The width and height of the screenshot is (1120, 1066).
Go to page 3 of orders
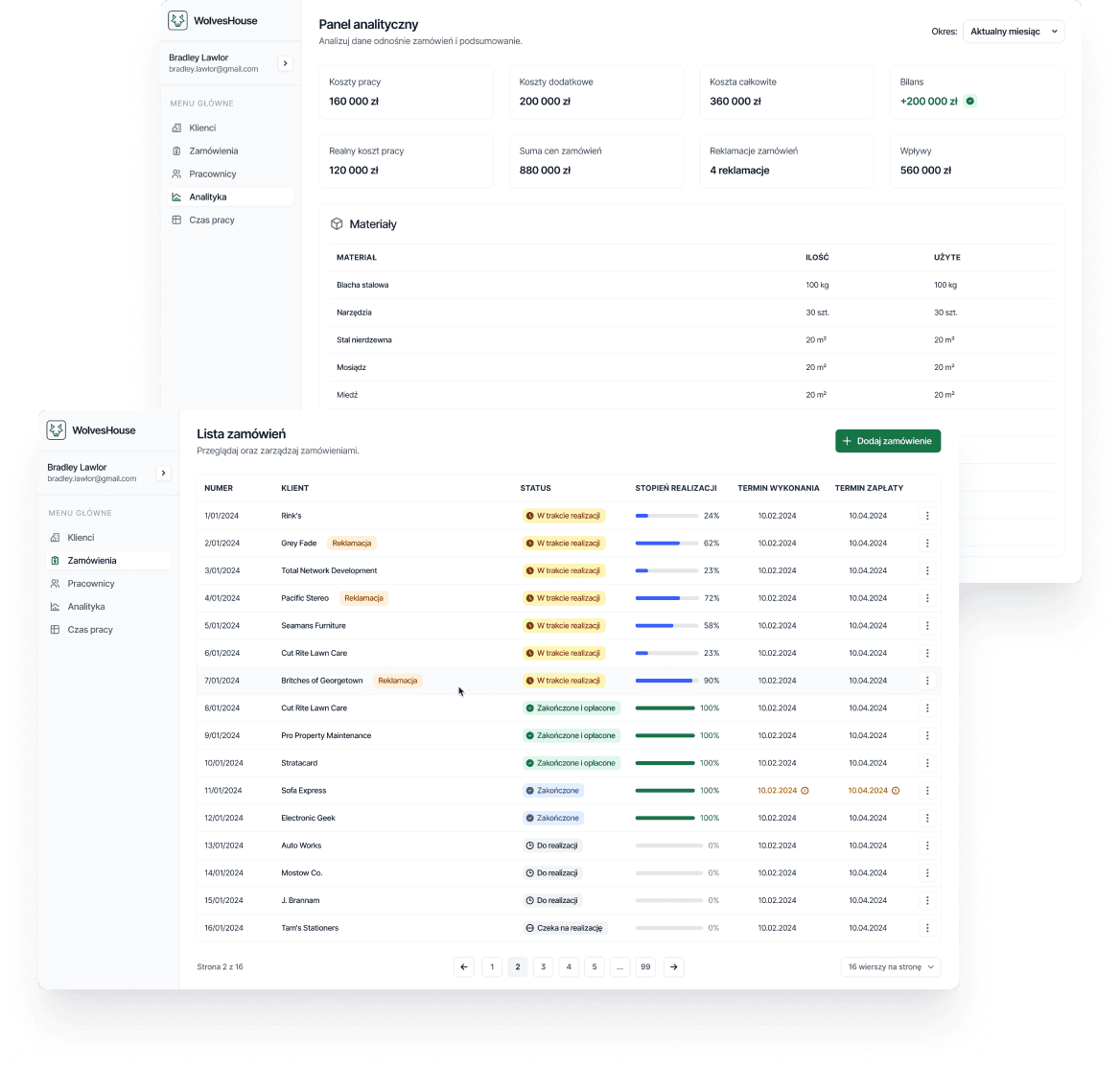point(544,966)
